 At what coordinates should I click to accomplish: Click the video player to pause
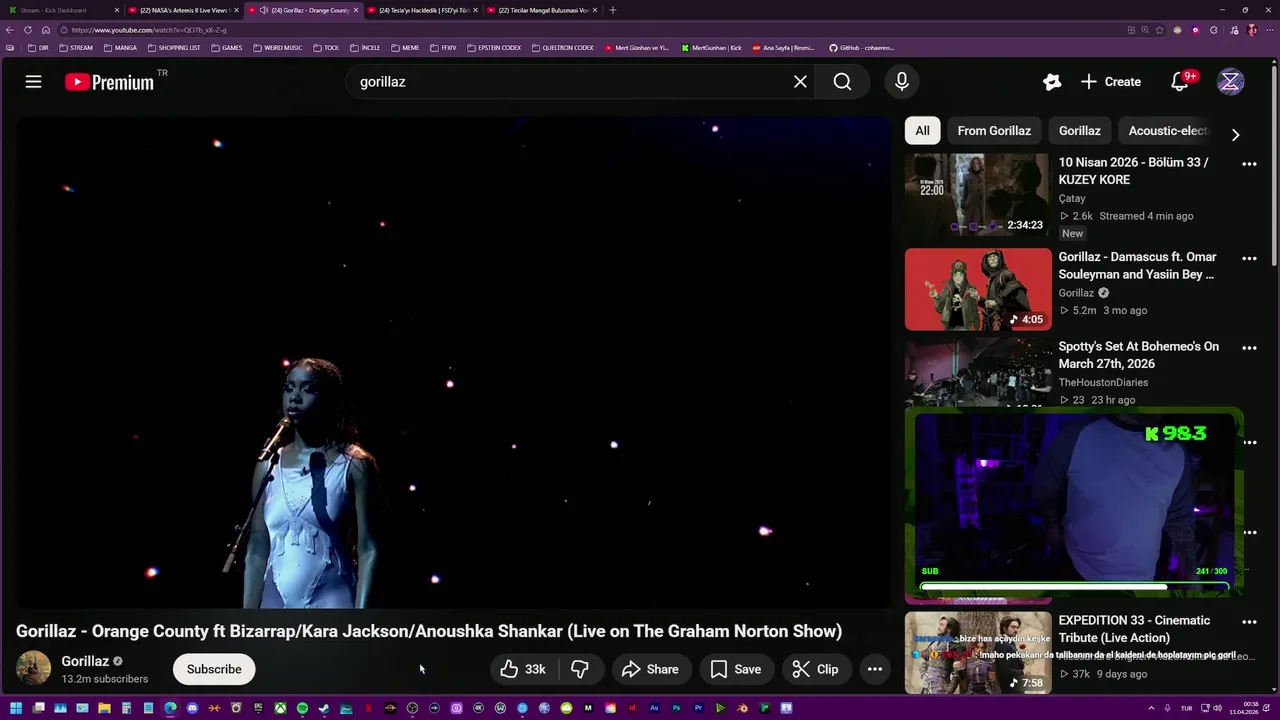pyautogui.click(x=452, y=362)
